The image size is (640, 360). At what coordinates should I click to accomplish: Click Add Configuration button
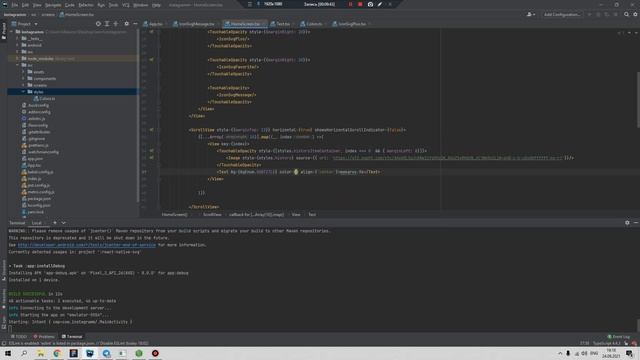coord(562,14)
